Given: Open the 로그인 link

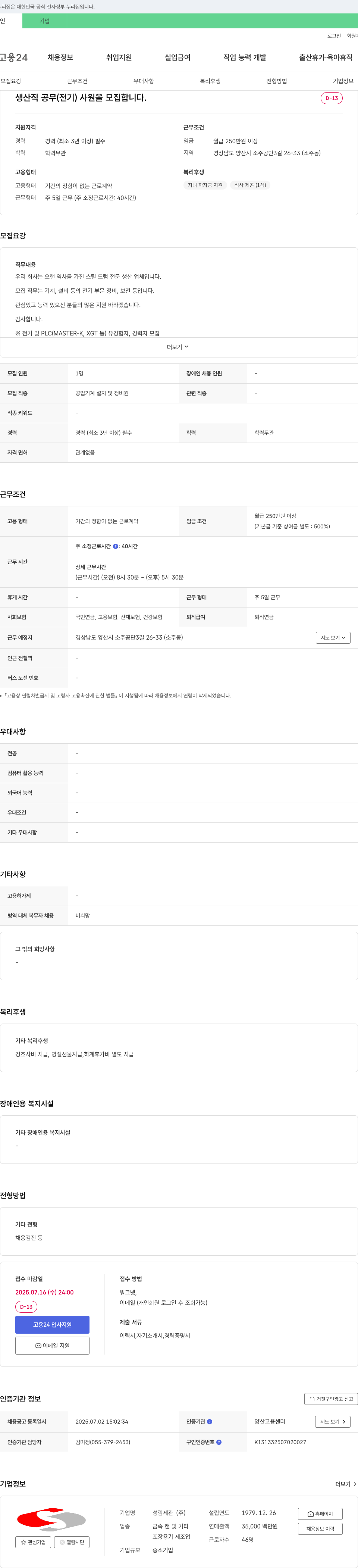Looking at the screenshot, I should pos(334,36).
